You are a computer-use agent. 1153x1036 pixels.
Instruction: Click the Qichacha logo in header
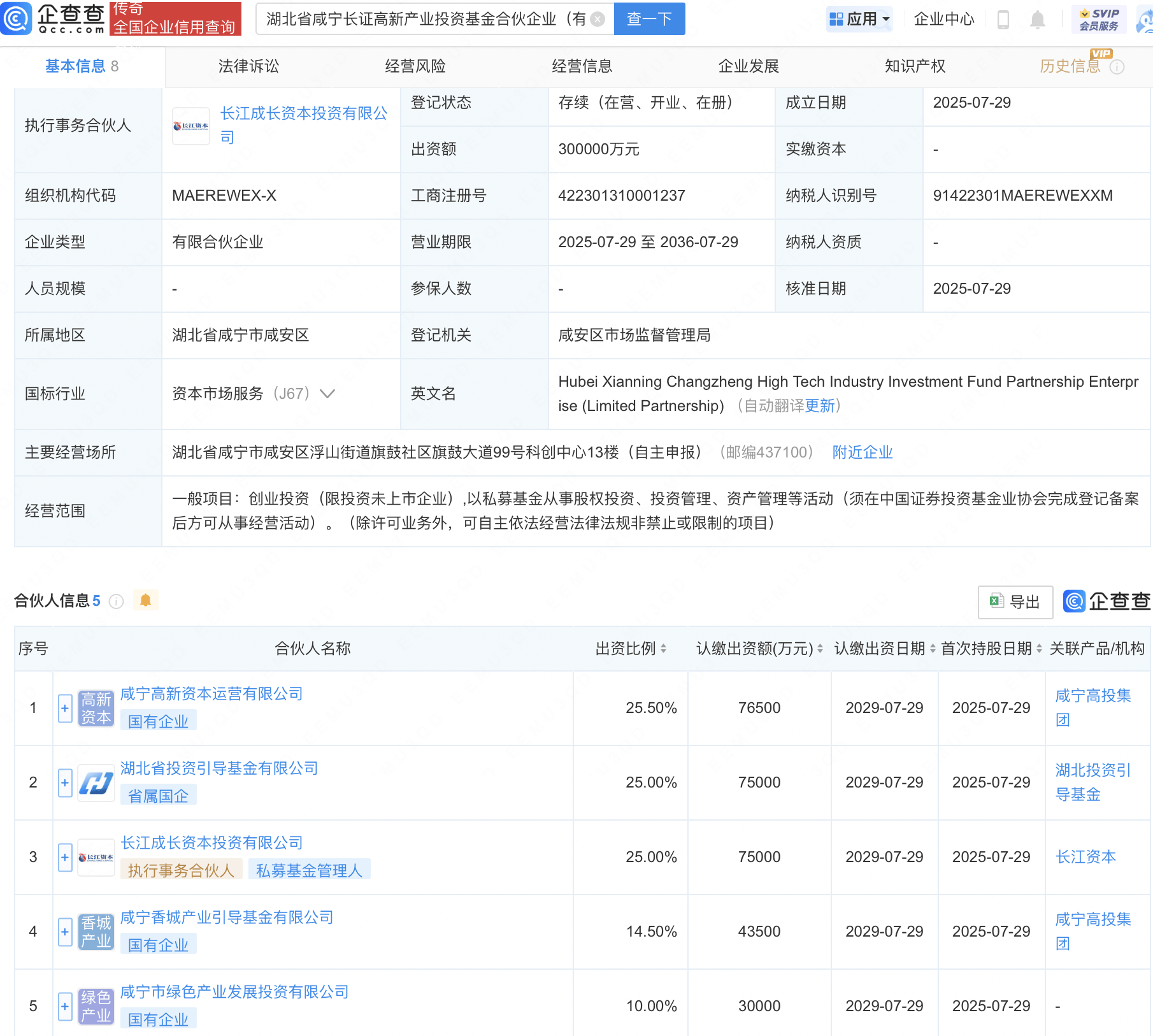(x=54, y=18)
